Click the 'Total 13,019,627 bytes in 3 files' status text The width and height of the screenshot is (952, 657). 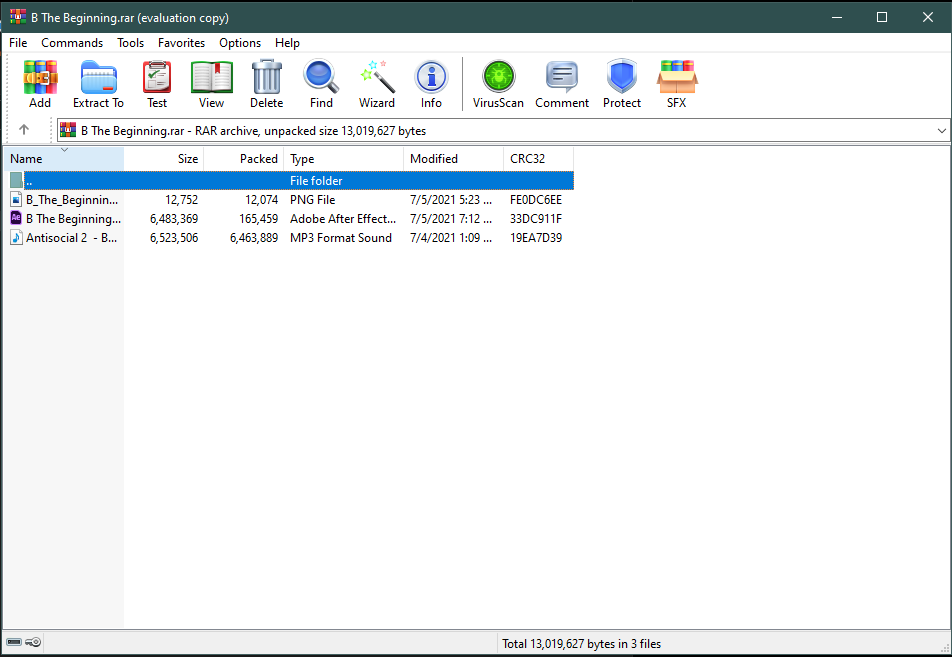point(582,644)
